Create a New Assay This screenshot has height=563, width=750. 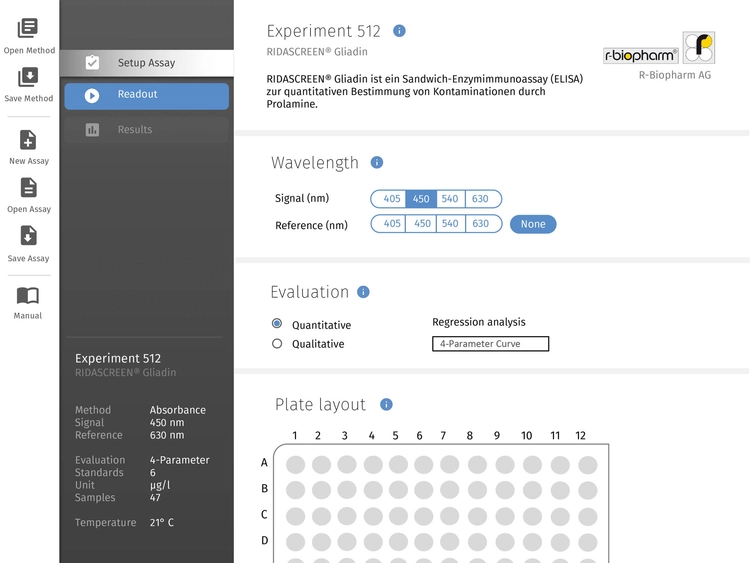(x=29, y=147)
